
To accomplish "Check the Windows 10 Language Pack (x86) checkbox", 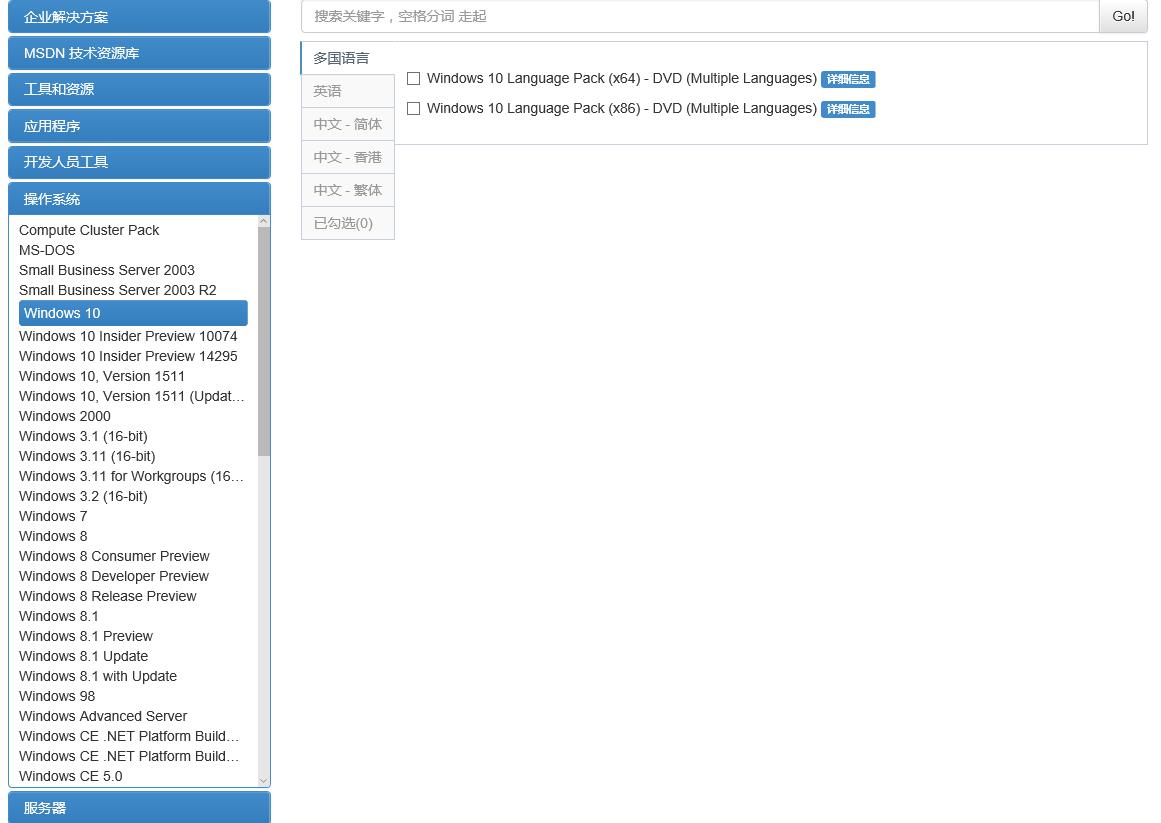I will 413,109.
